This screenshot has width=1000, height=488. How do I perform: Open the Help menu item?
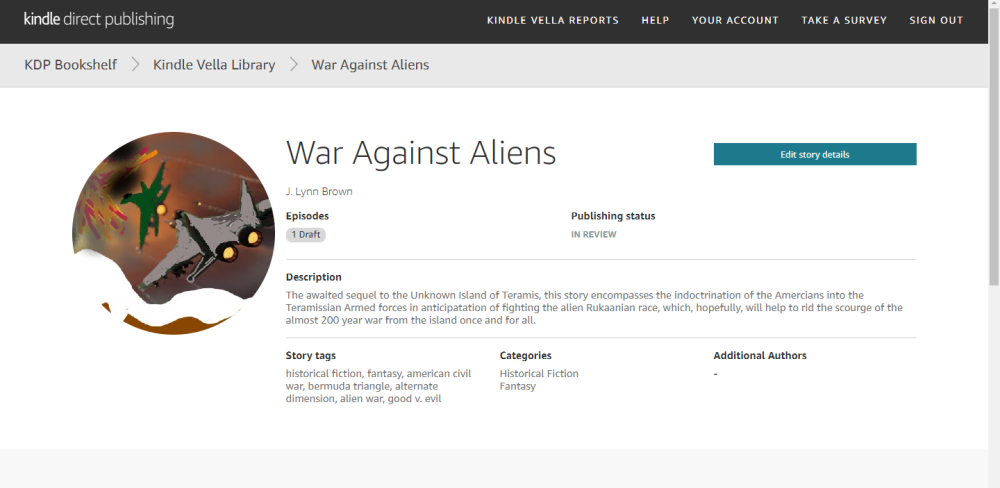point(655,21)
